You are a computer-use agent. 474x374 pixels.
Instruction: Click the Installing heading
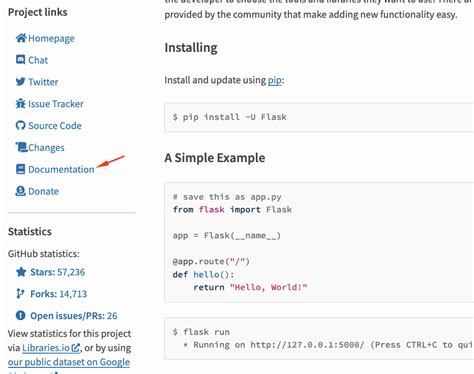tap(191, 48)
